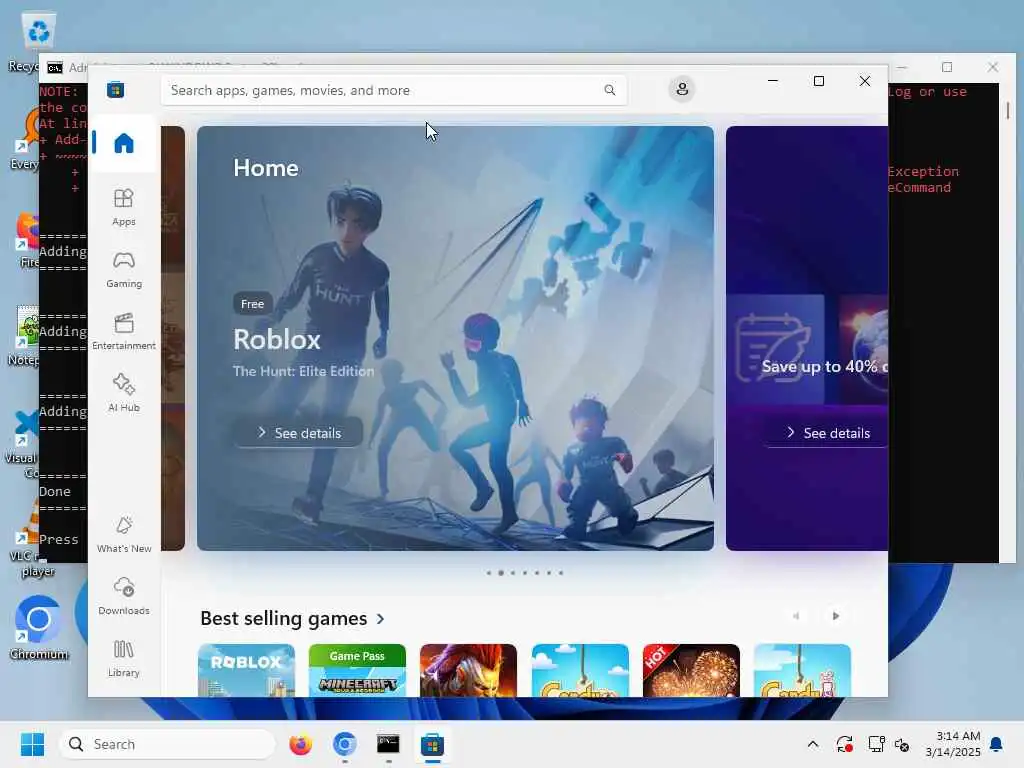Click the Free price badge on banner
This screenshot has height=768, width=1024.
click(x=252, y=304)
